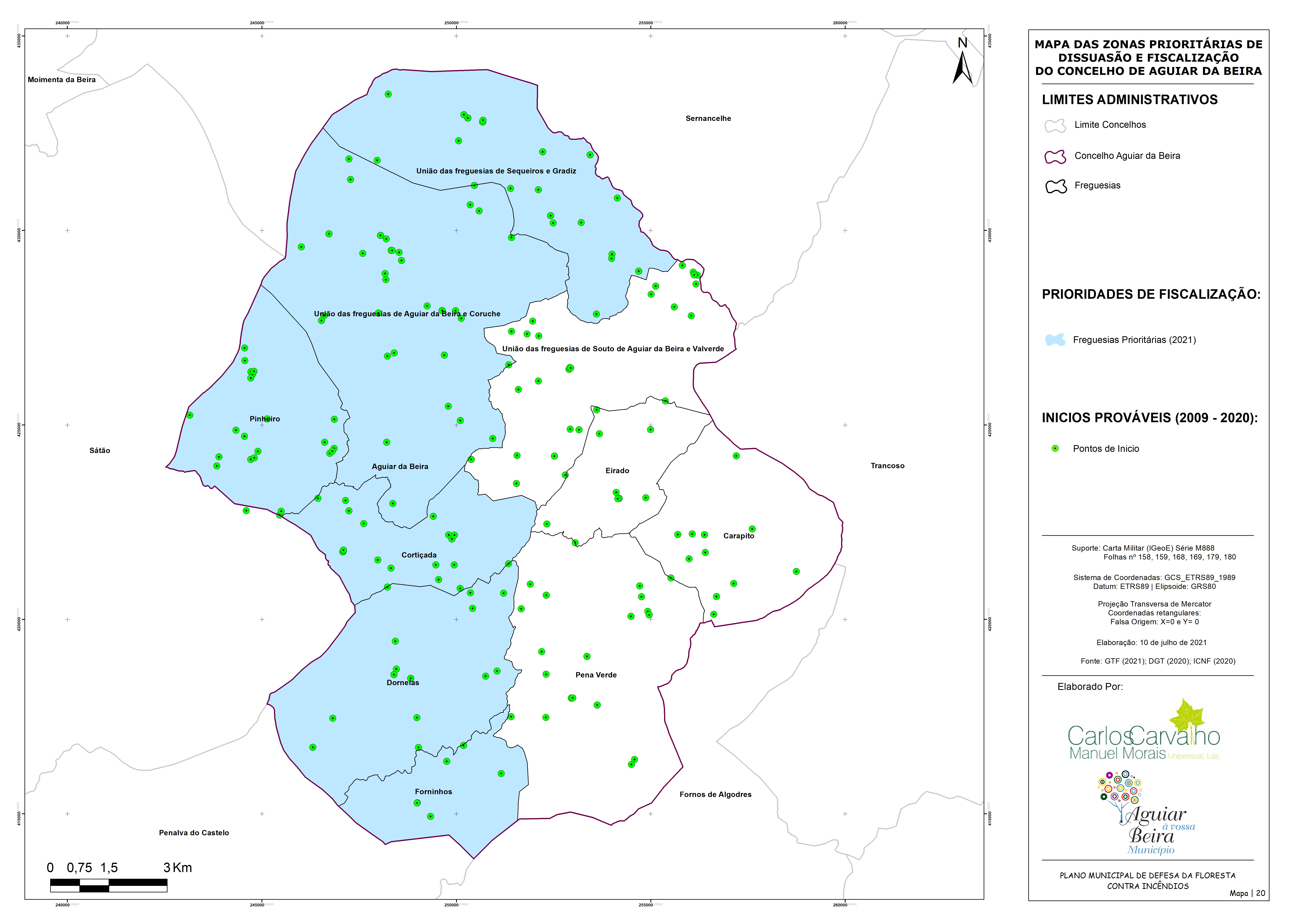This screenshot has height=924, width=1308.
Task: Click the 'Fornos de Algodres' municipality label
Action: coord(715,795)
